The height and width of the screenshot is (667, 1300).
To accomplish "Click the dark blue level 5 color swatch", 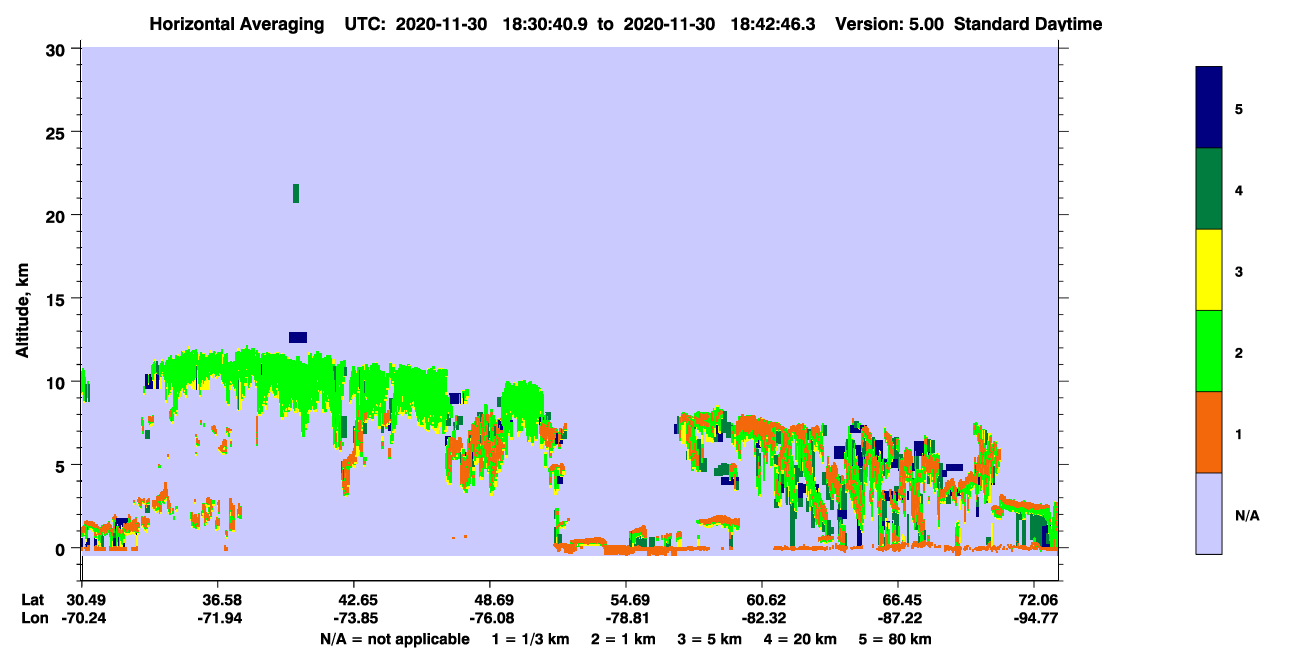I will [x=1209, y=108].
